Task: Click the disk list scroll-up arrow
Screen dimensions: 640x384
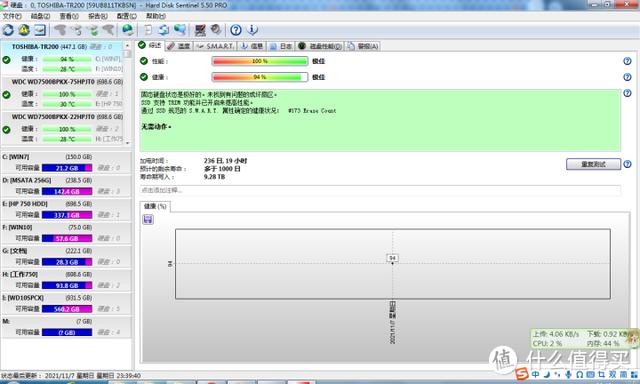Action: [127, 46]
